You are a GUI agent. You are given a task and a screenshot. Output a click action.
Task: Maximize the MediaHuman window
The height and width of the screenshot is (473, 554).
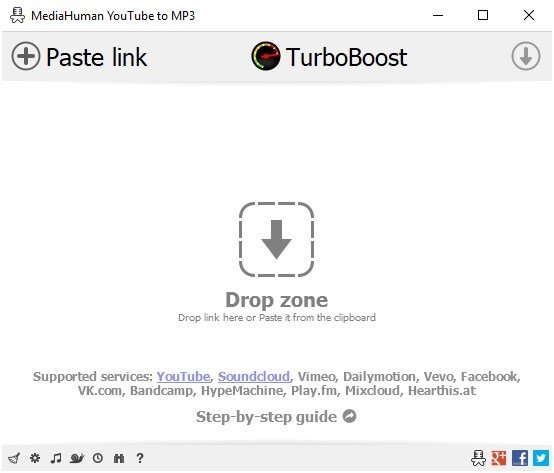pyautogui.click(x=483, y=15)
